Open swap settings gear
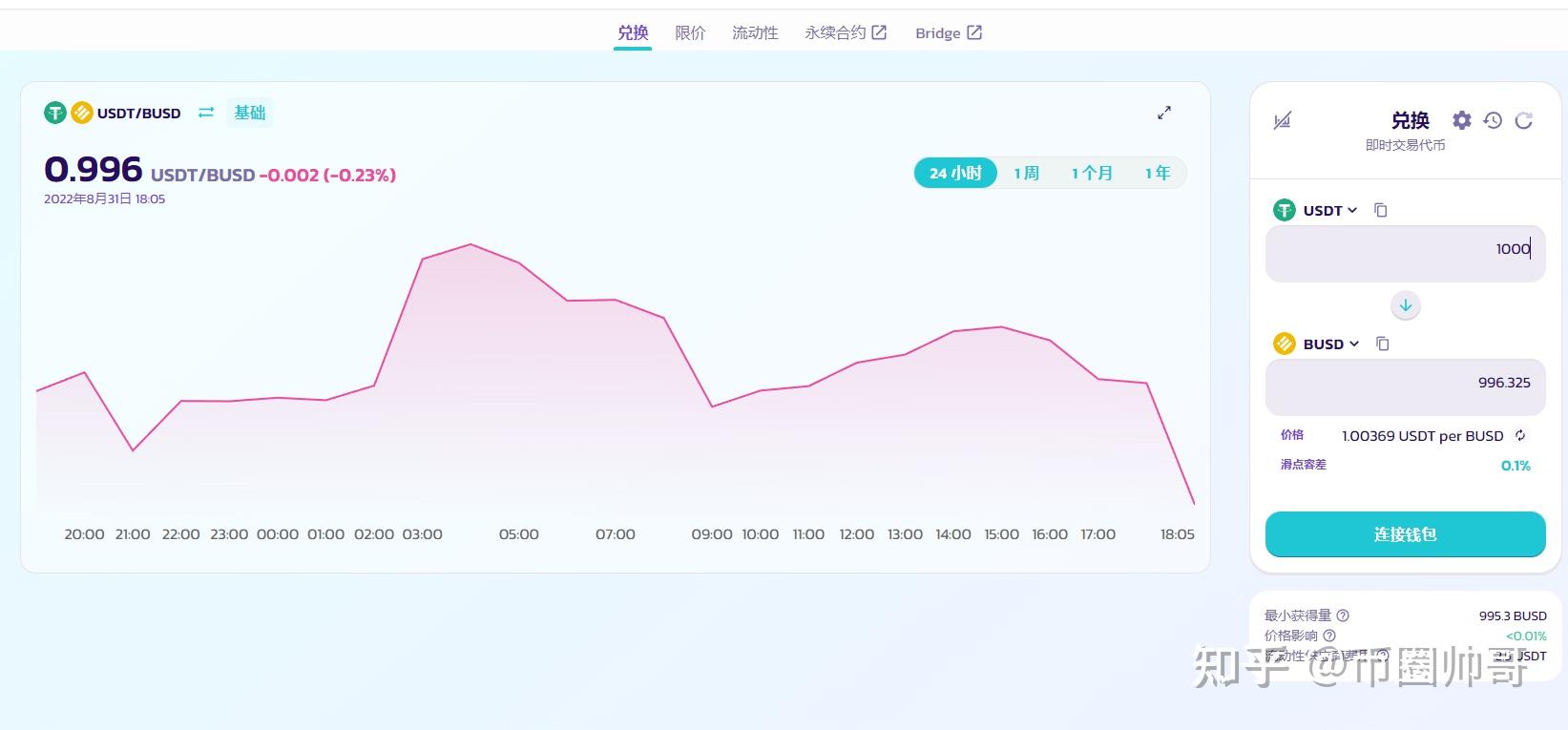Image resolution: width=1568 pixels, height=730 pixels. coord(1462,120)
